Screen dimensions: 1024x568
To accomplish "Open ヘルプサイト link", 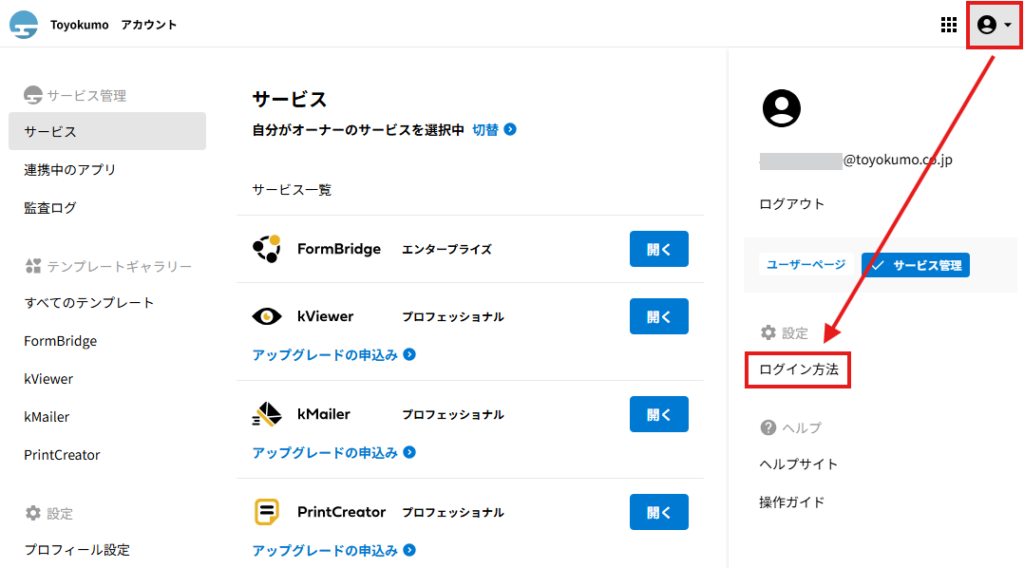I will pos(798,464).
